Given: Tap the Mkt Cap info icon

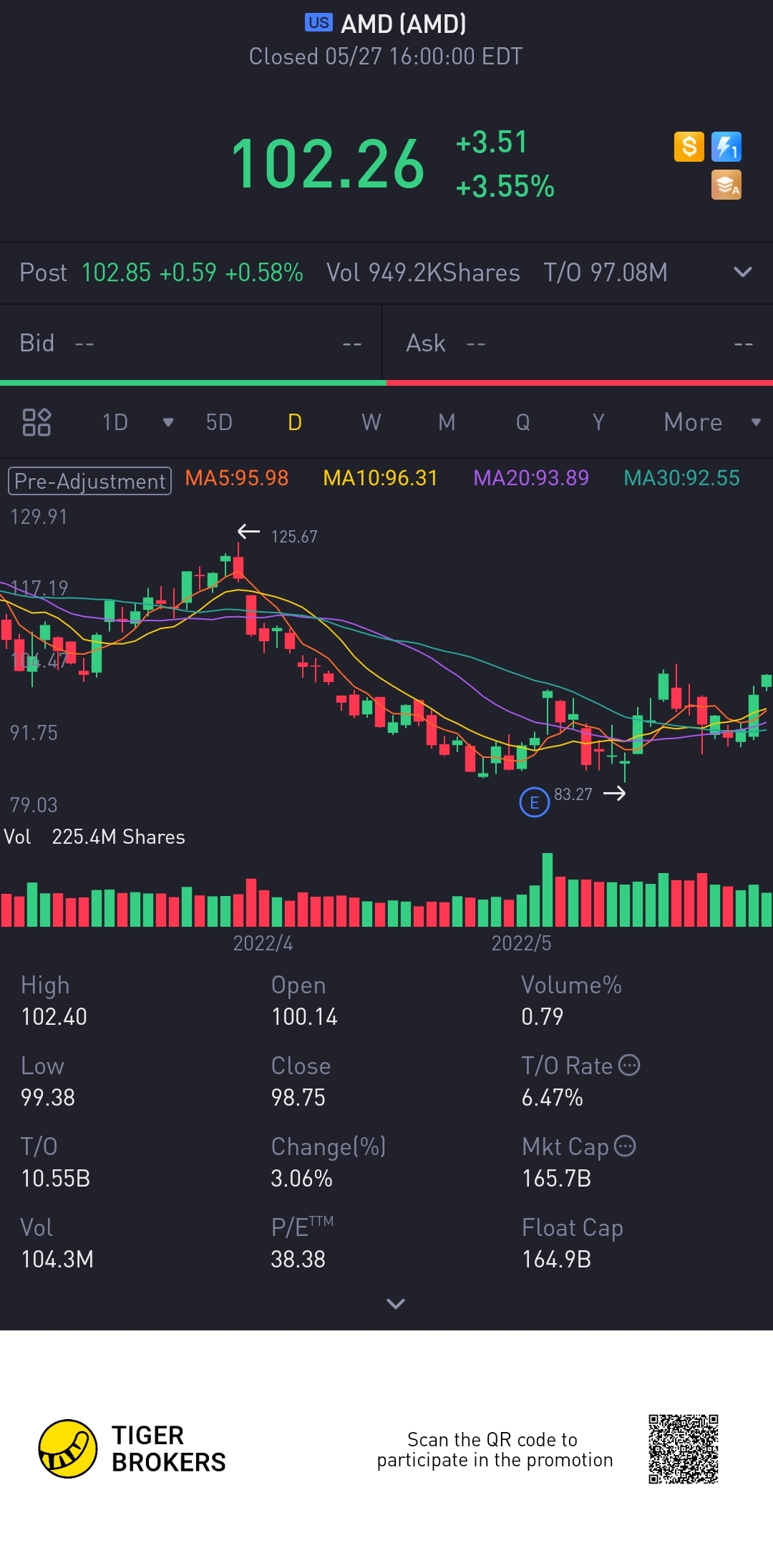Looking at the screenshot, I should coord(625,1146).
